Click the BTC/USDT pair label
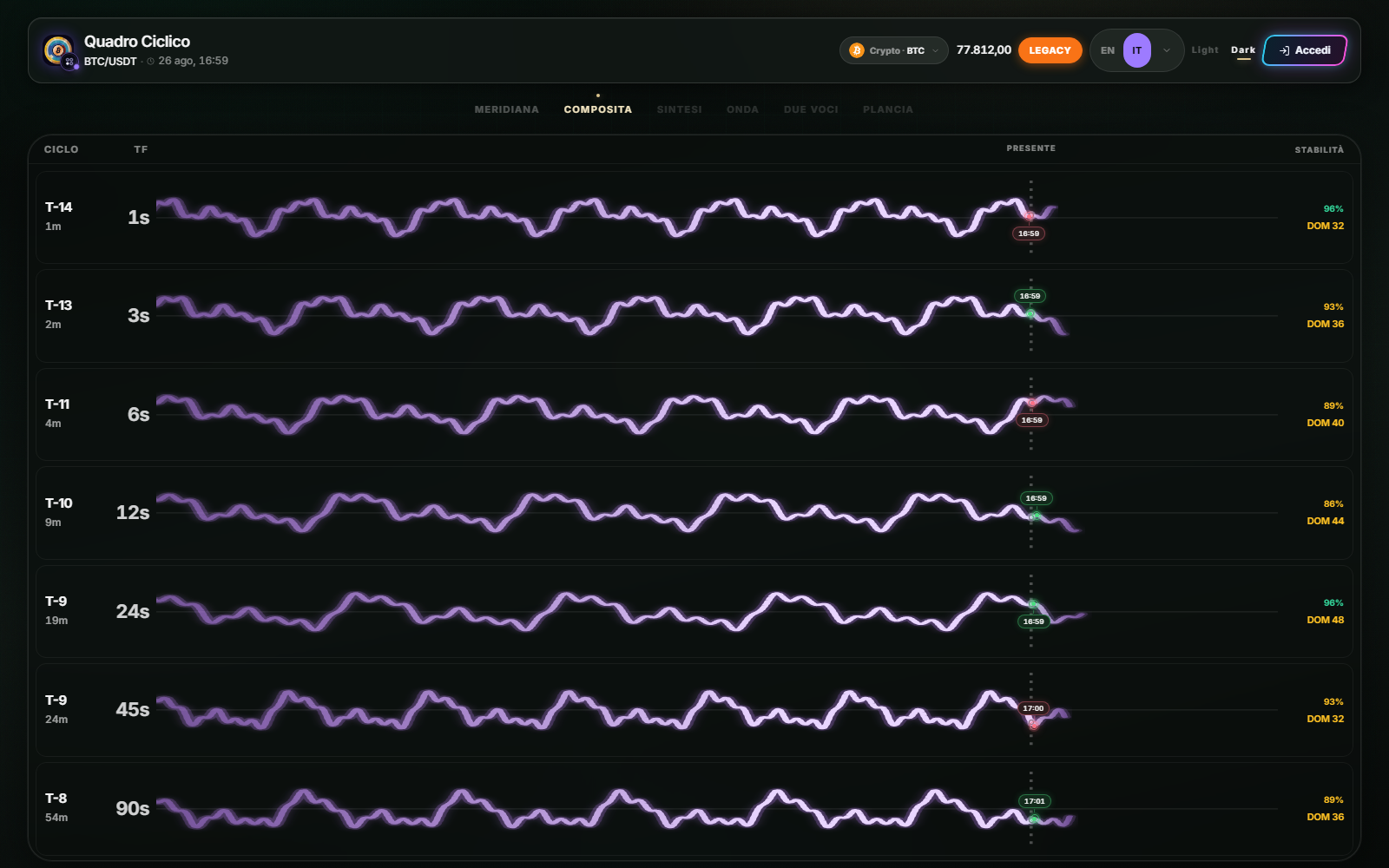This screenshot has height=868, width=1389. coord(110,62)
